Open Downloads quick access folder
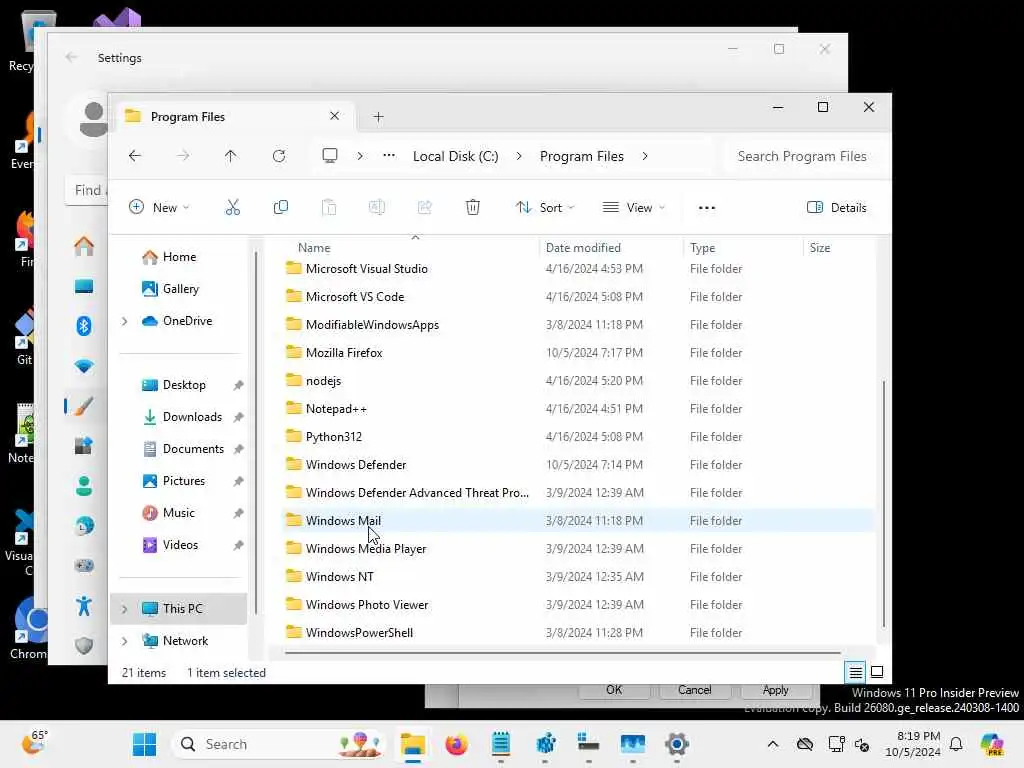 [192, 417]
